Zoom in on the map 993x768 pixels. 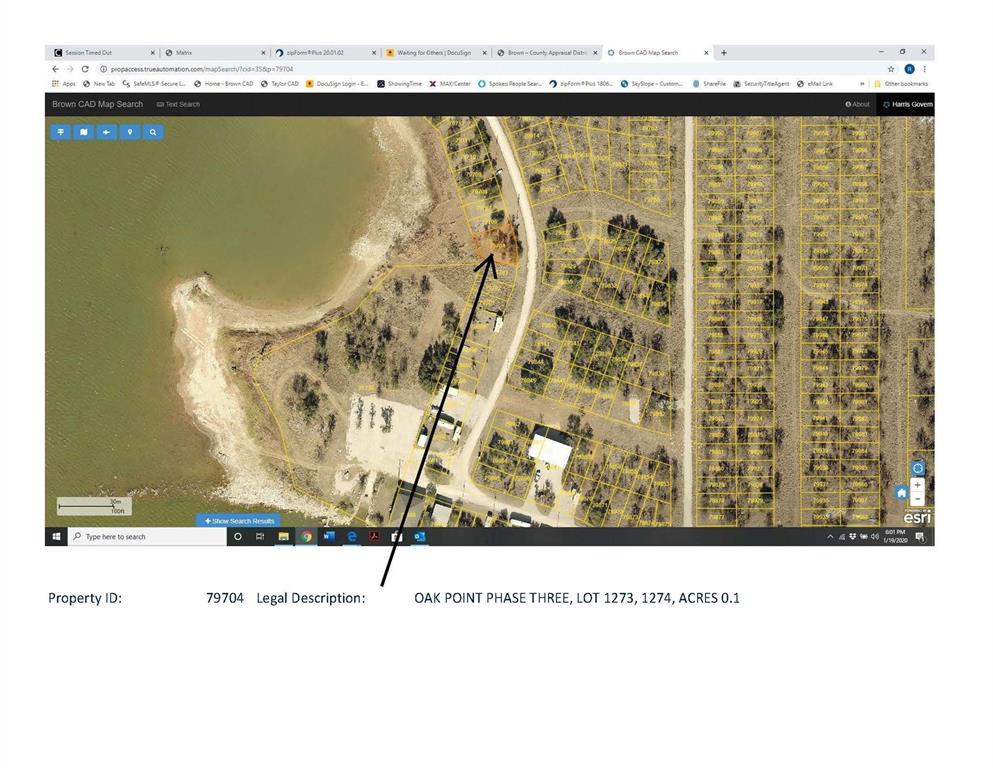(x=918, y=484)
